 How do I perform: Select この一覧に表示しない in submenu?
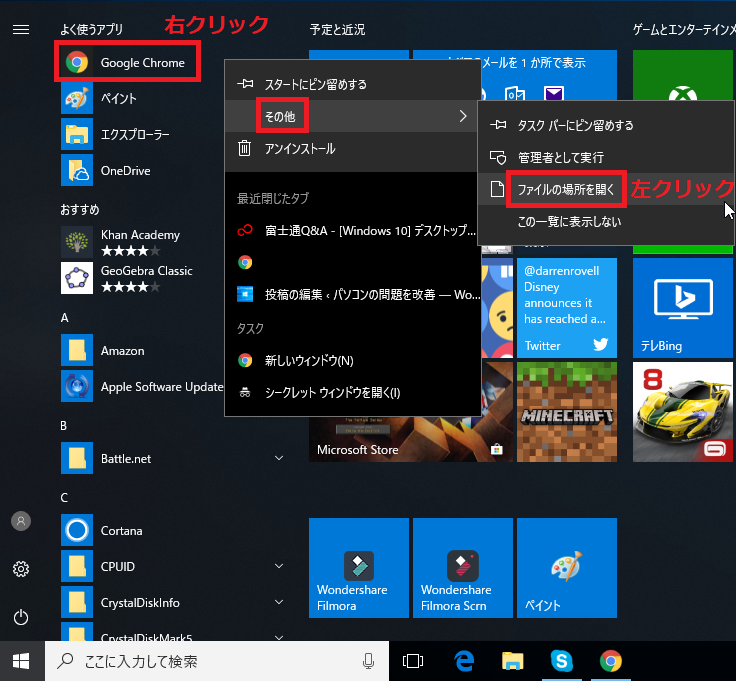606,221
